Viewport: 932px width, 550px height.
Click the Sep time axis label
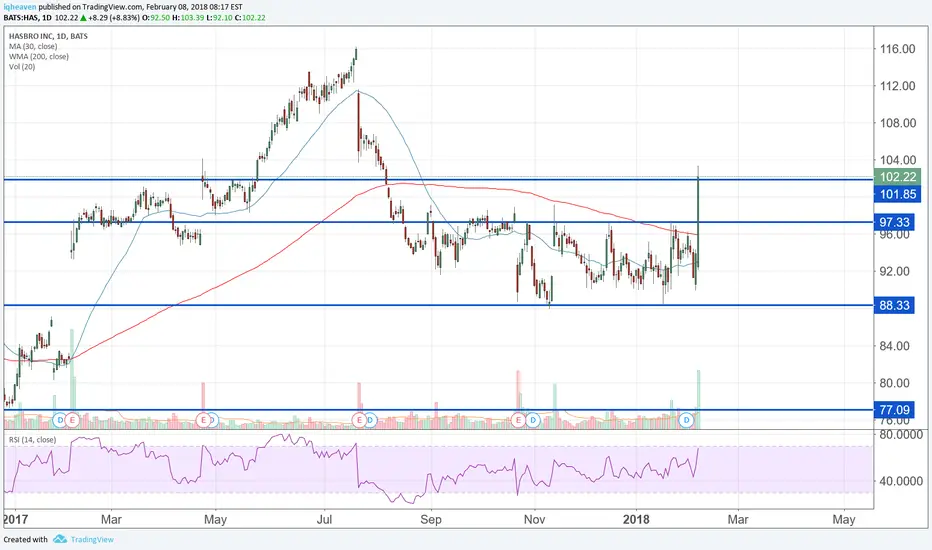pos(431,519)
